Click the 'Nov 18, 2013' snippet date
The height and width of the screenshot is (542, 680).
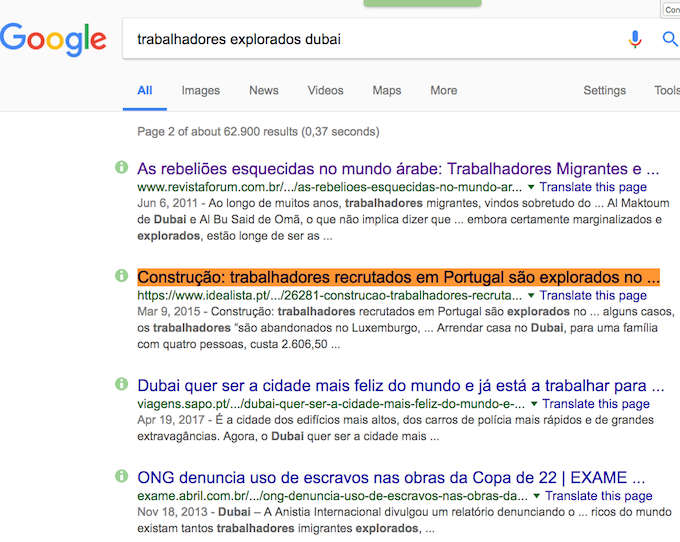coord(172,512)
